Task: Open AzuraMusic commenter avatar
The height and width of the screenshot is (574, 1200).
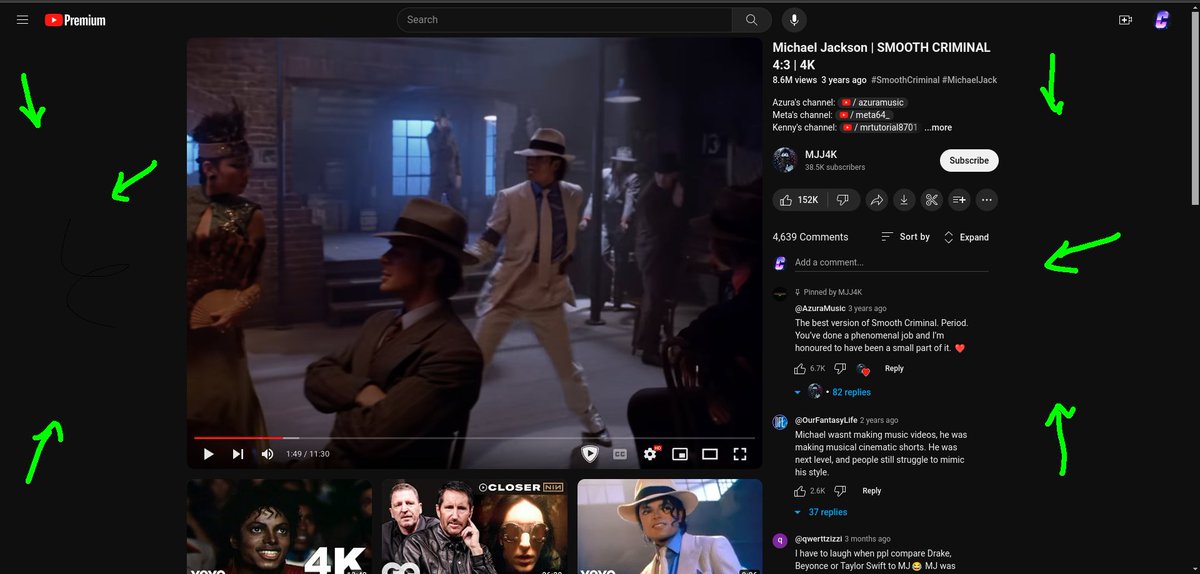Action: [x=780, y=292]
